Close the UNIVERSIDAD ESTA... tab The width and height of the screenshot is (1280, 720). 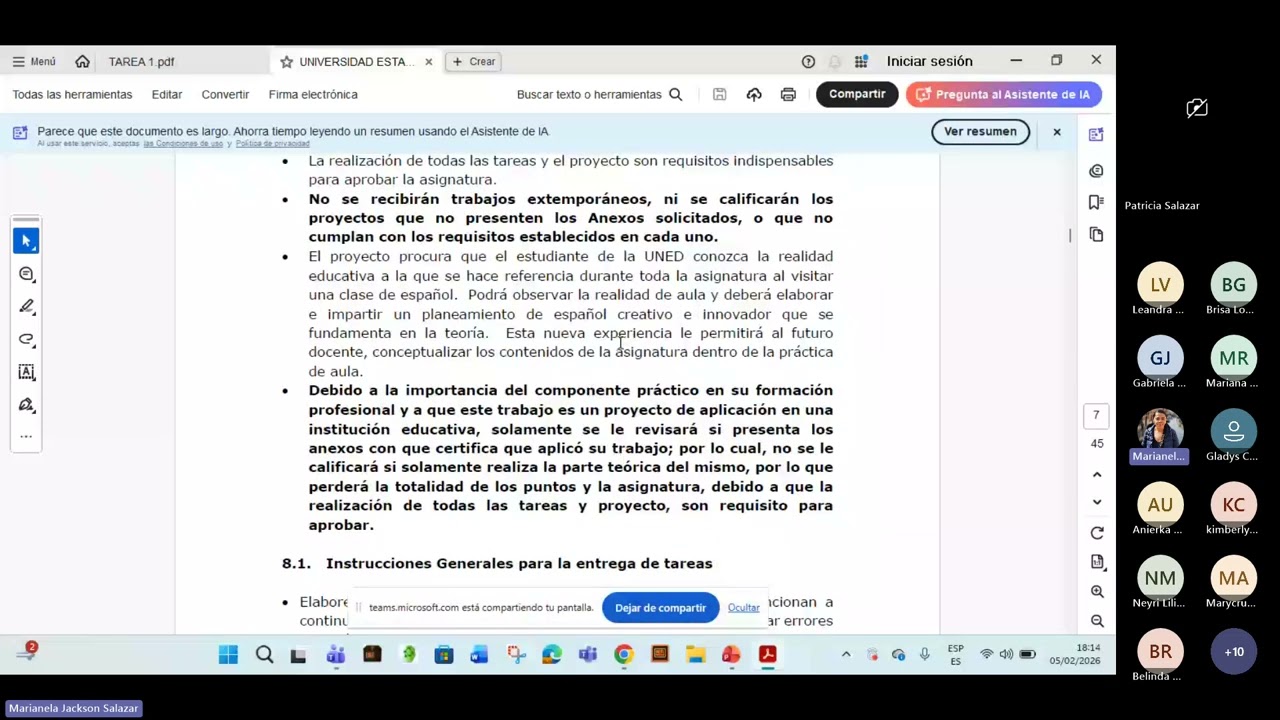click(428, 62)
